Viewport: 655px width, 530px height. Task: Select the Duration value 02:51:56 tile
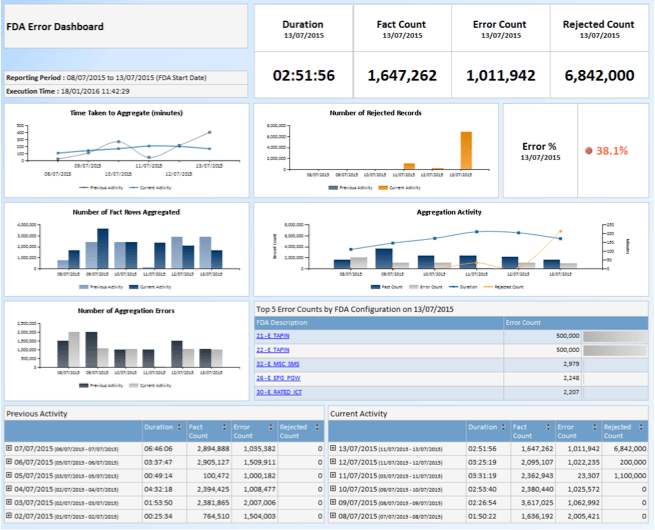click(304, 75)
